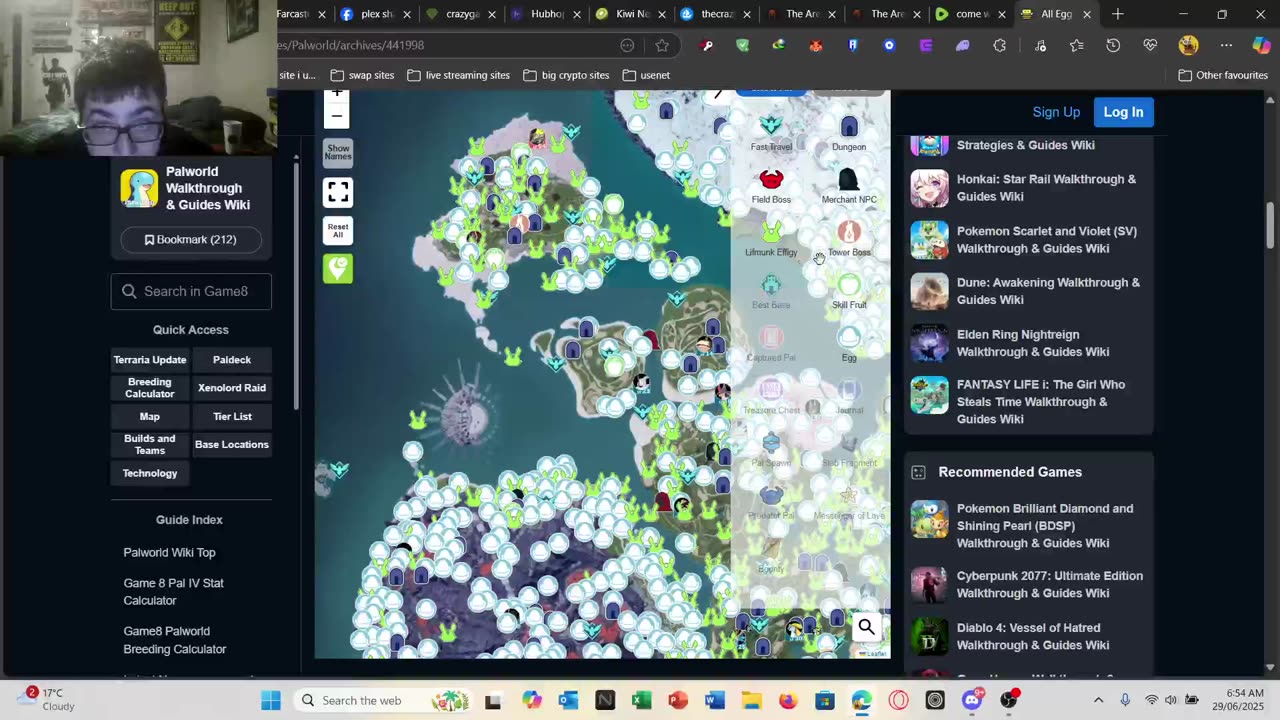This screenshot has width=1280, height=720.
Task: Open the Base Locations quick link
Action: point(232,445)
